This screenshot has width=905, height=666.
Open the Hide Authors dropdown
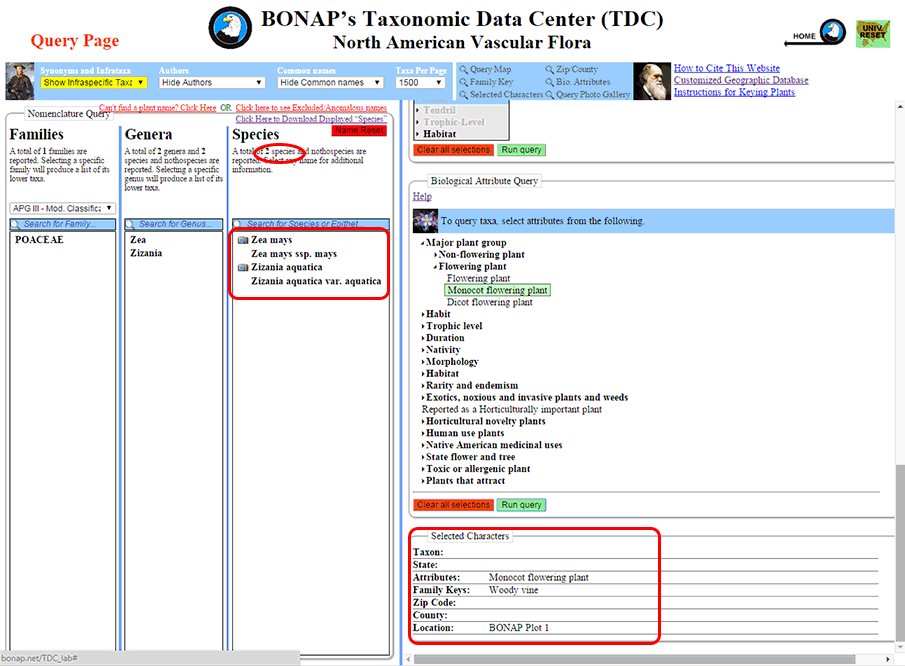tap(212, 83)
